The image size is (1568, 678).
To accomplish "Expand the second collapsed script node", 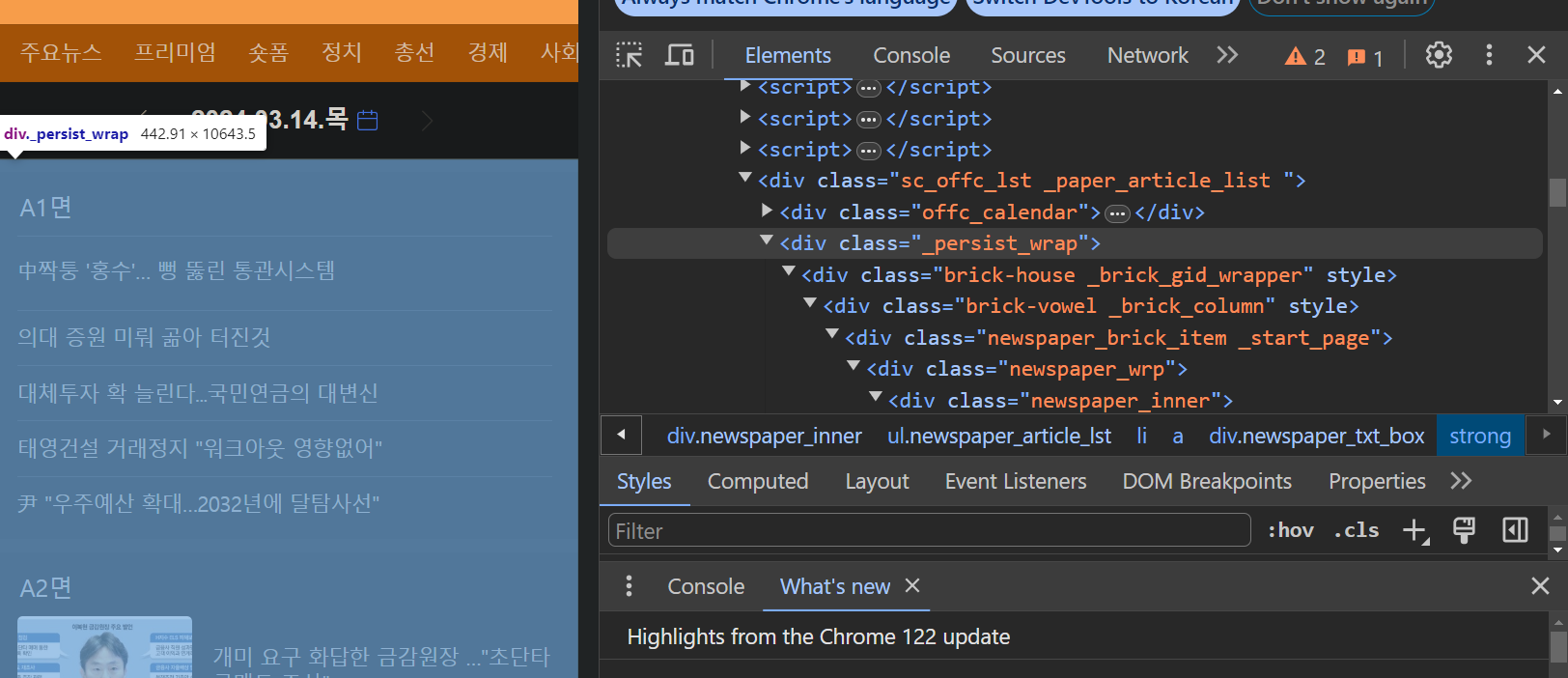I will 745,117.
